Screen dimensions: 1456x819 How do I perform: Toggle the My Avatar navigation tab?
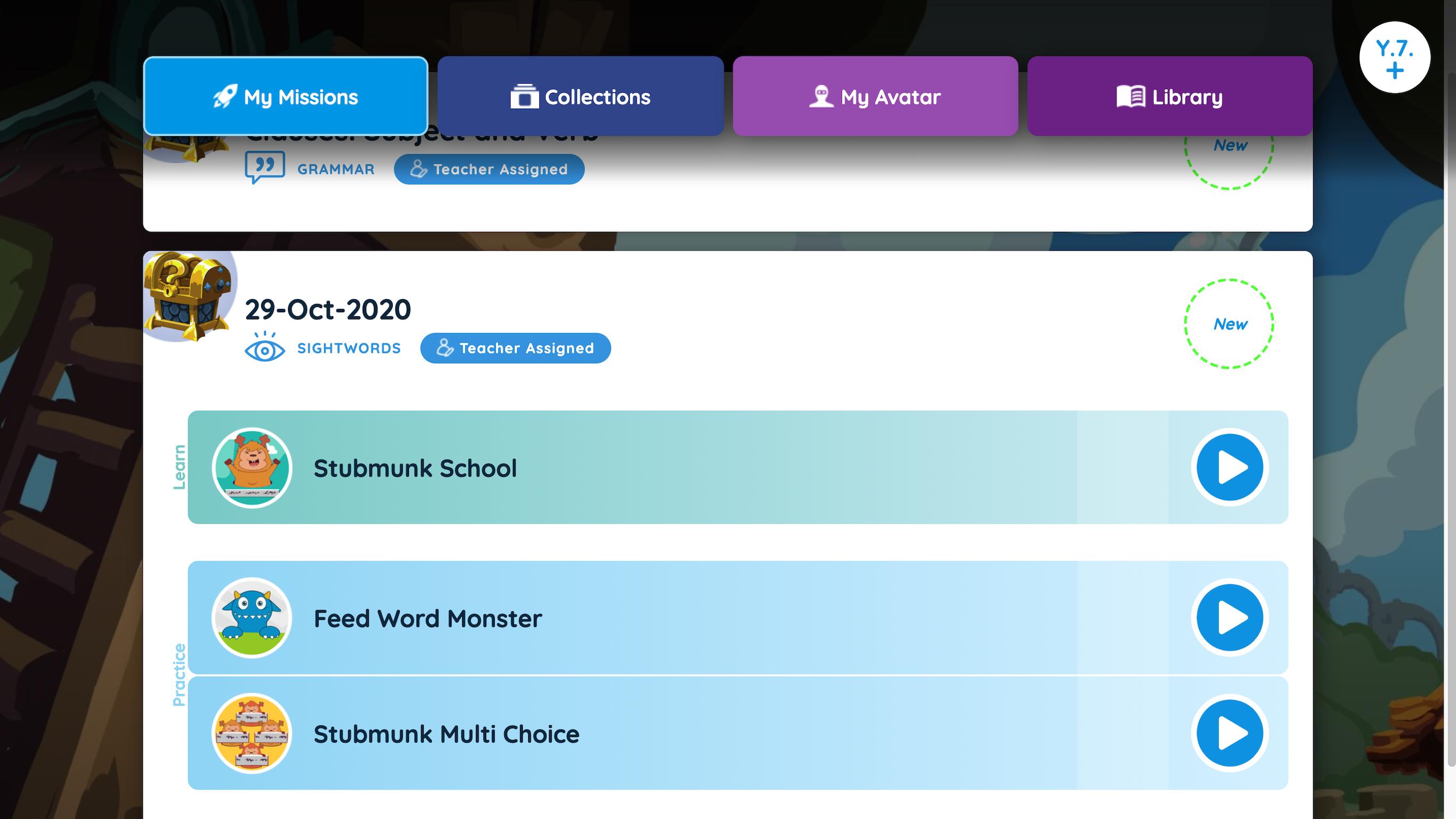(875, 96)
